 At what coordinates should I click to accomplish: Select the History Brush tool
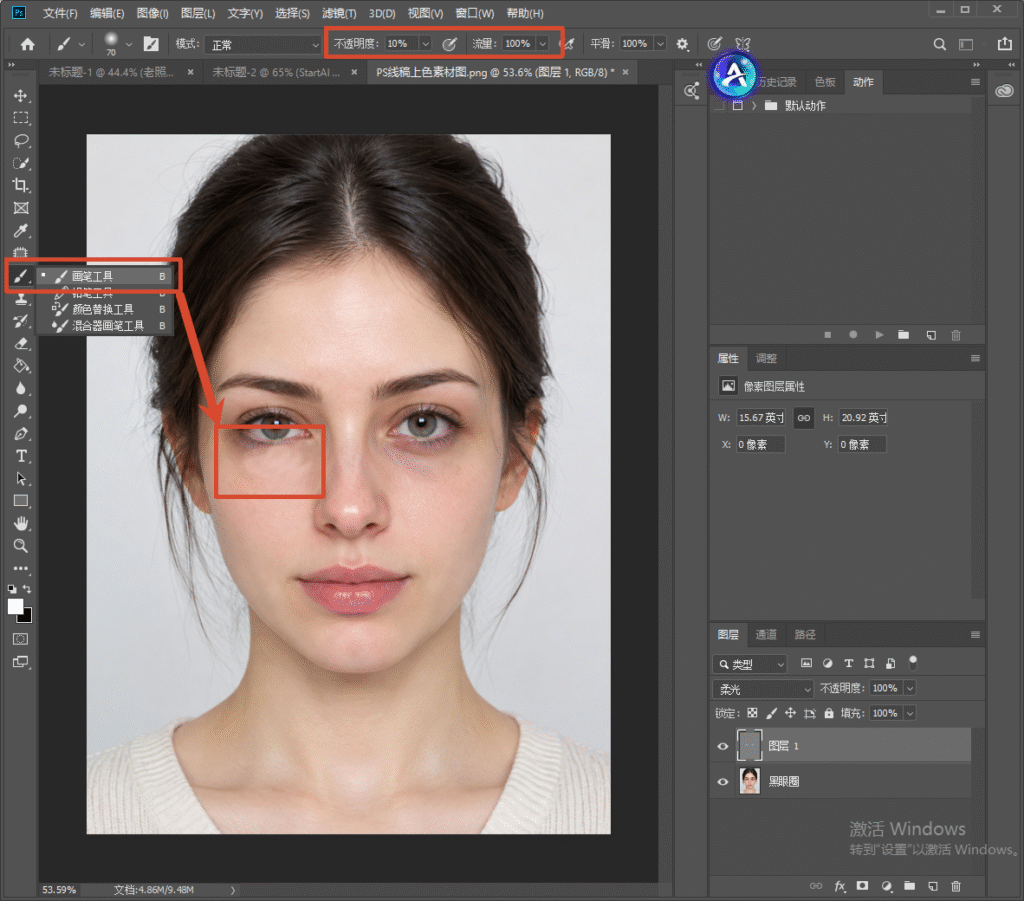tap(21, 321)
